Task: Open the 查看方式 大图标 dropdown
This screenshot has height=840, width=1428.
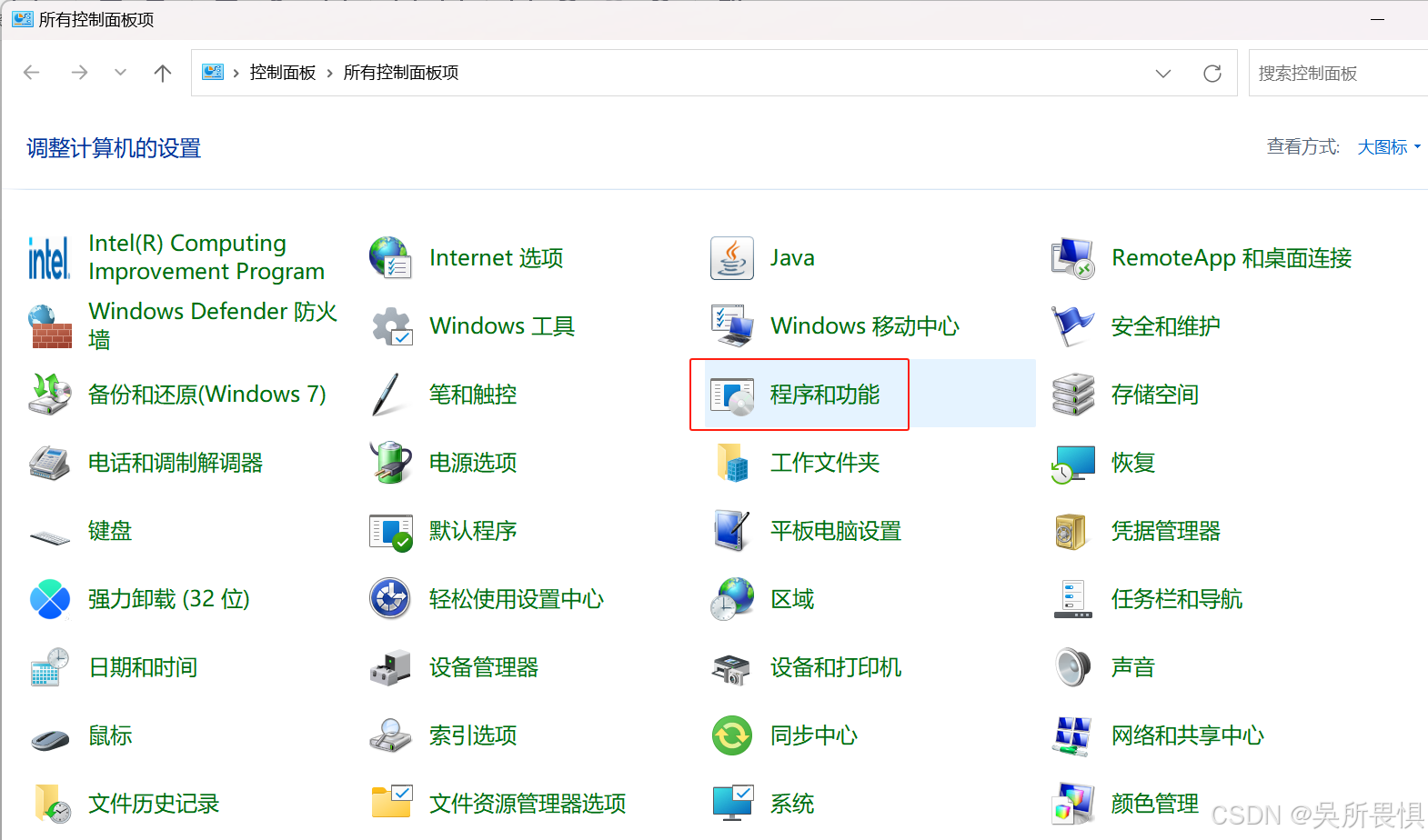Action: tap(1389, 147)
